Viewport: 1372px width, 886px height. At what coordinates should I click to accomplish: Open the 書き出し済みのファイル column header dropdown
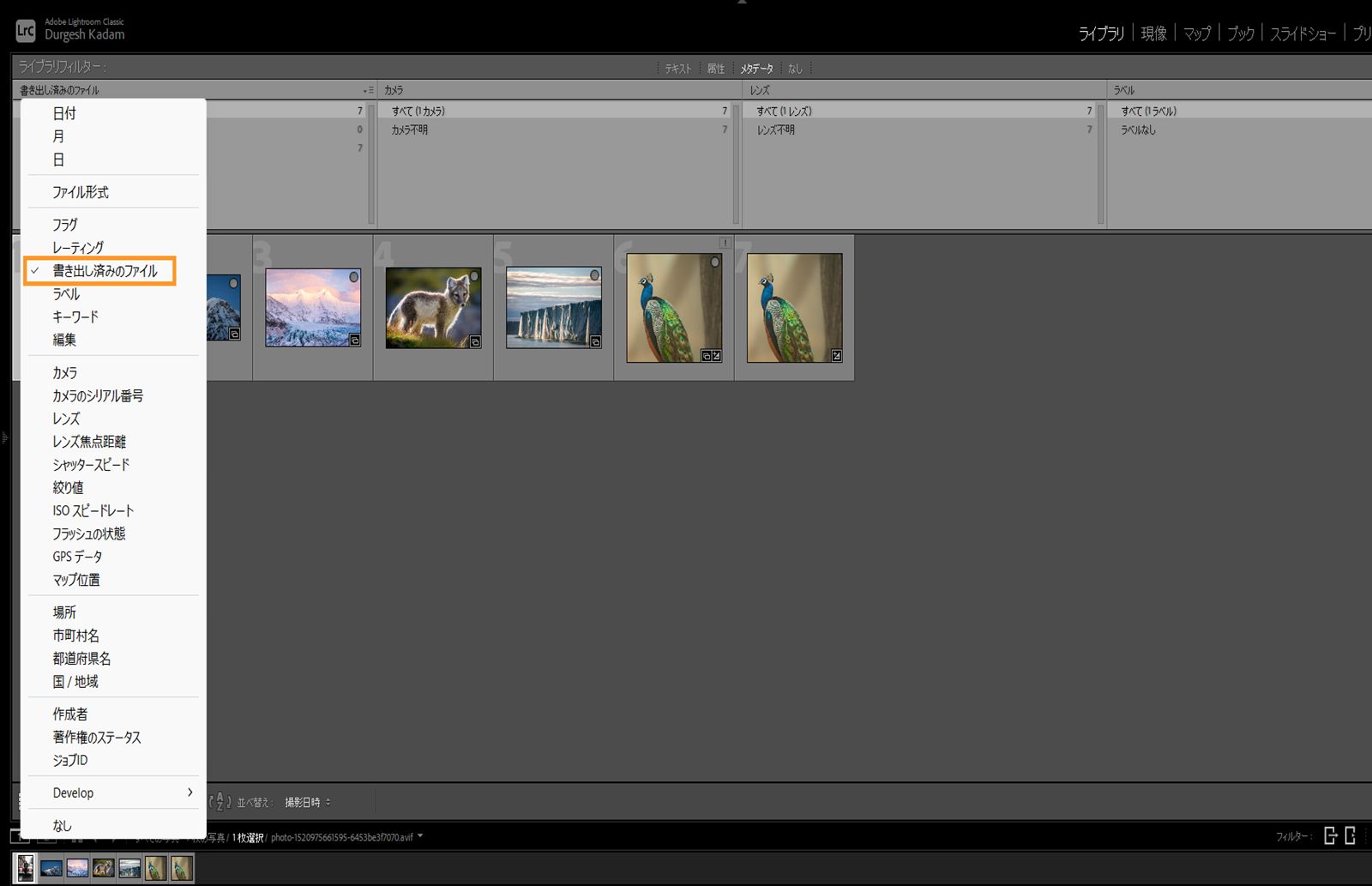[60, 90]
